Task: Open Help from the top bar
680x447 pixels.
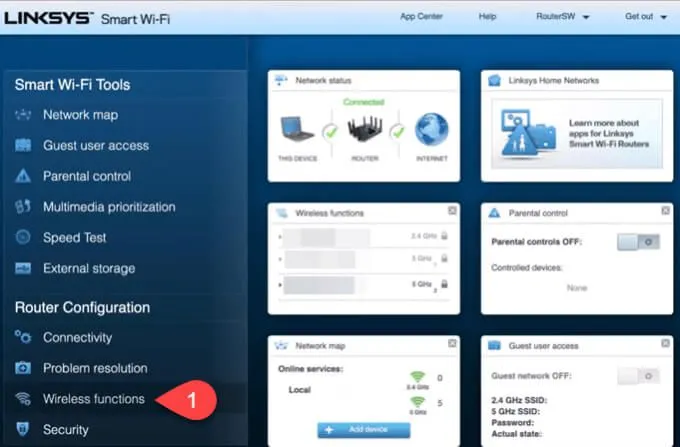Action: click(487, 16)
